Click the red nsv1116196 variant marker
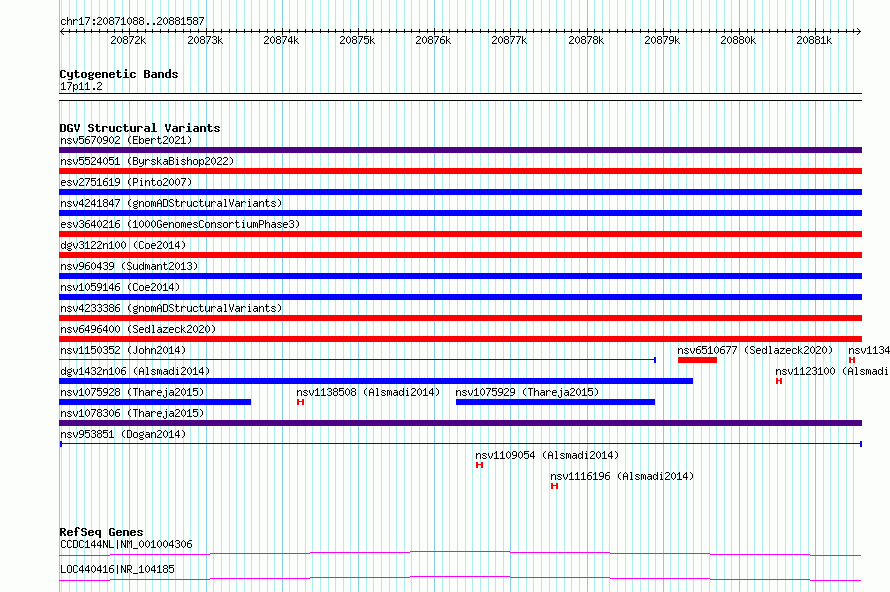 click(554, 486)
